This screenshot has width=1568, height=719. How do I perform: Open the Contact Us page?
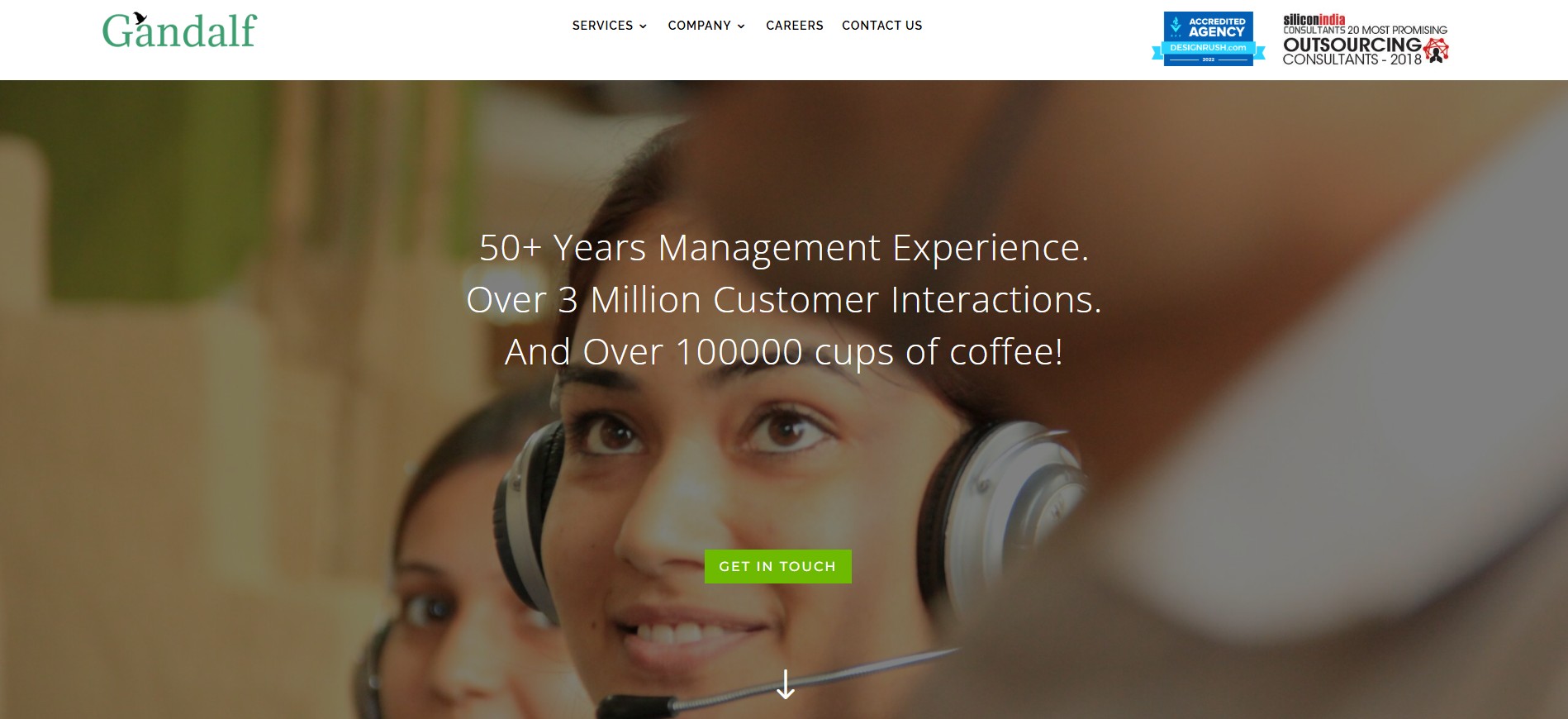pyautogui.click(x=882, y=26)
